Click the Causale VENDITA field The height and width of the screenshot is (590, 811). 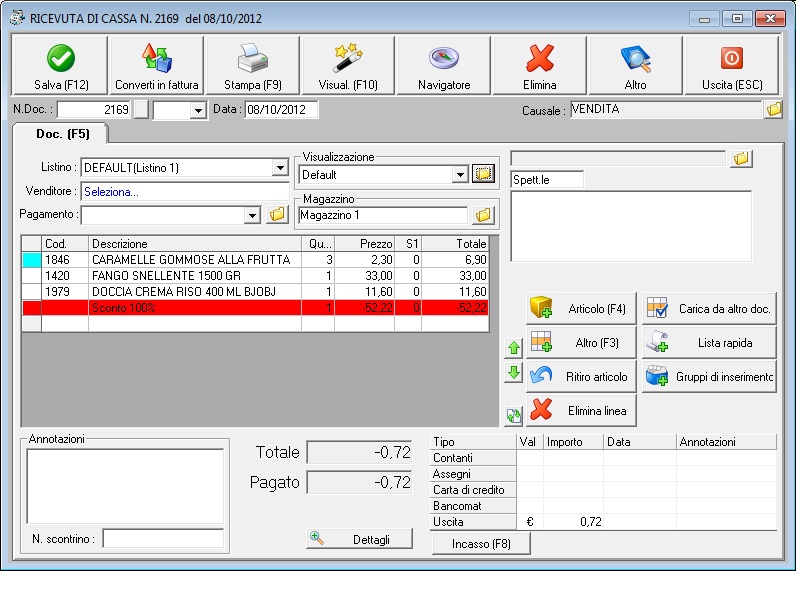[x=667, y=109]
